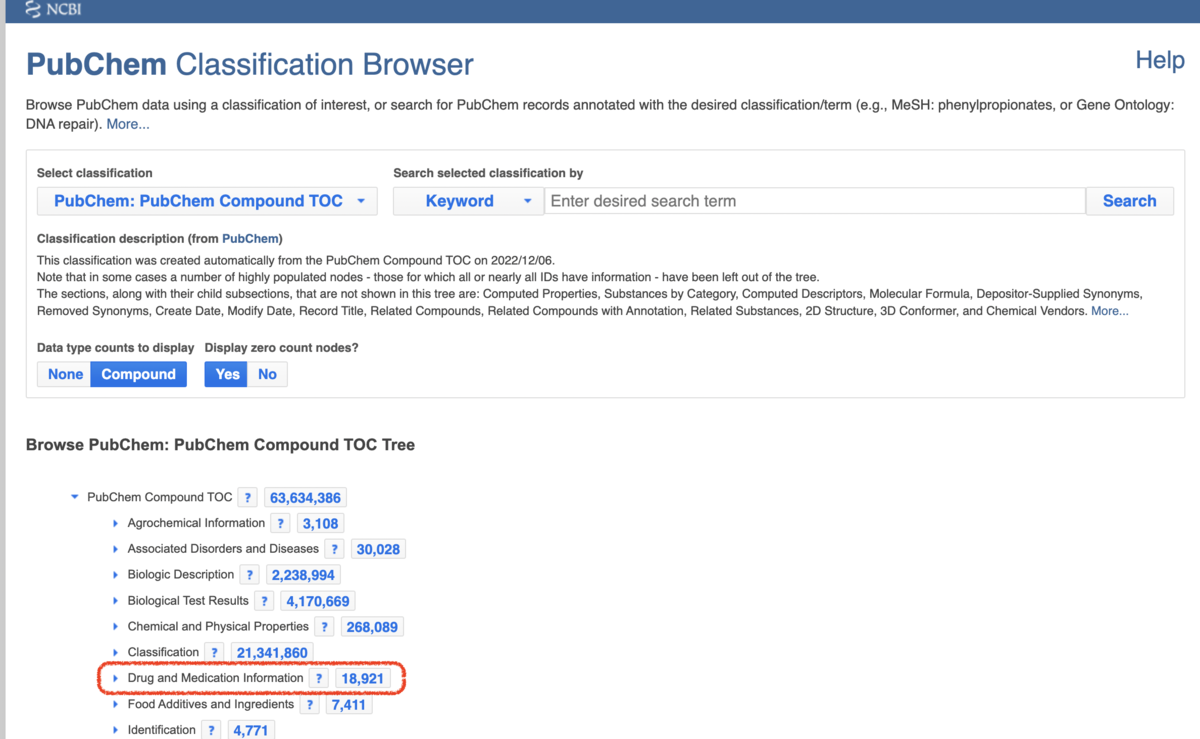Expand the Associated Disorders and Diseases node
The height and width of the screenshot is (739, 1200).
click(x=115, y=549)
